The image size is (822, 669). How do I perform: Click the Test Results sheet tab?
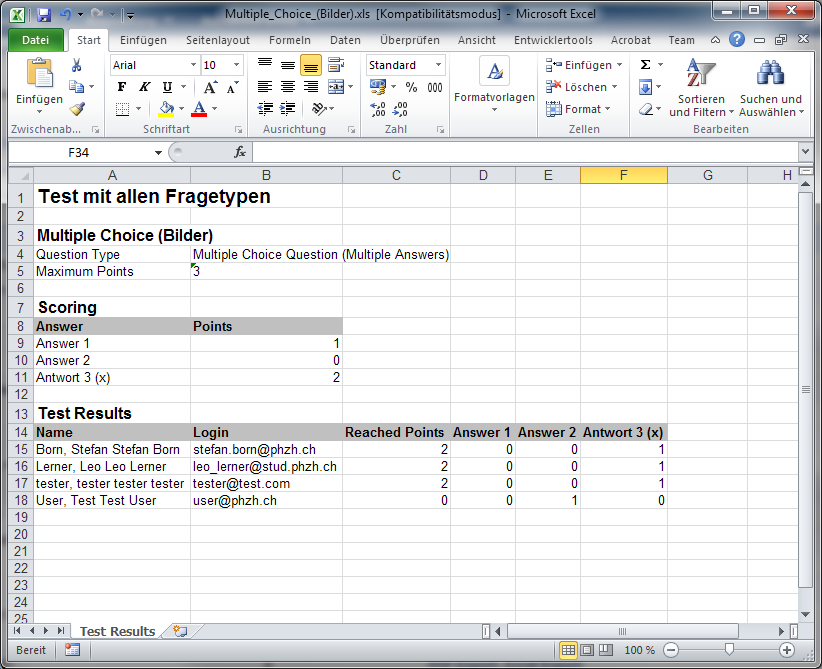point(117,631)
